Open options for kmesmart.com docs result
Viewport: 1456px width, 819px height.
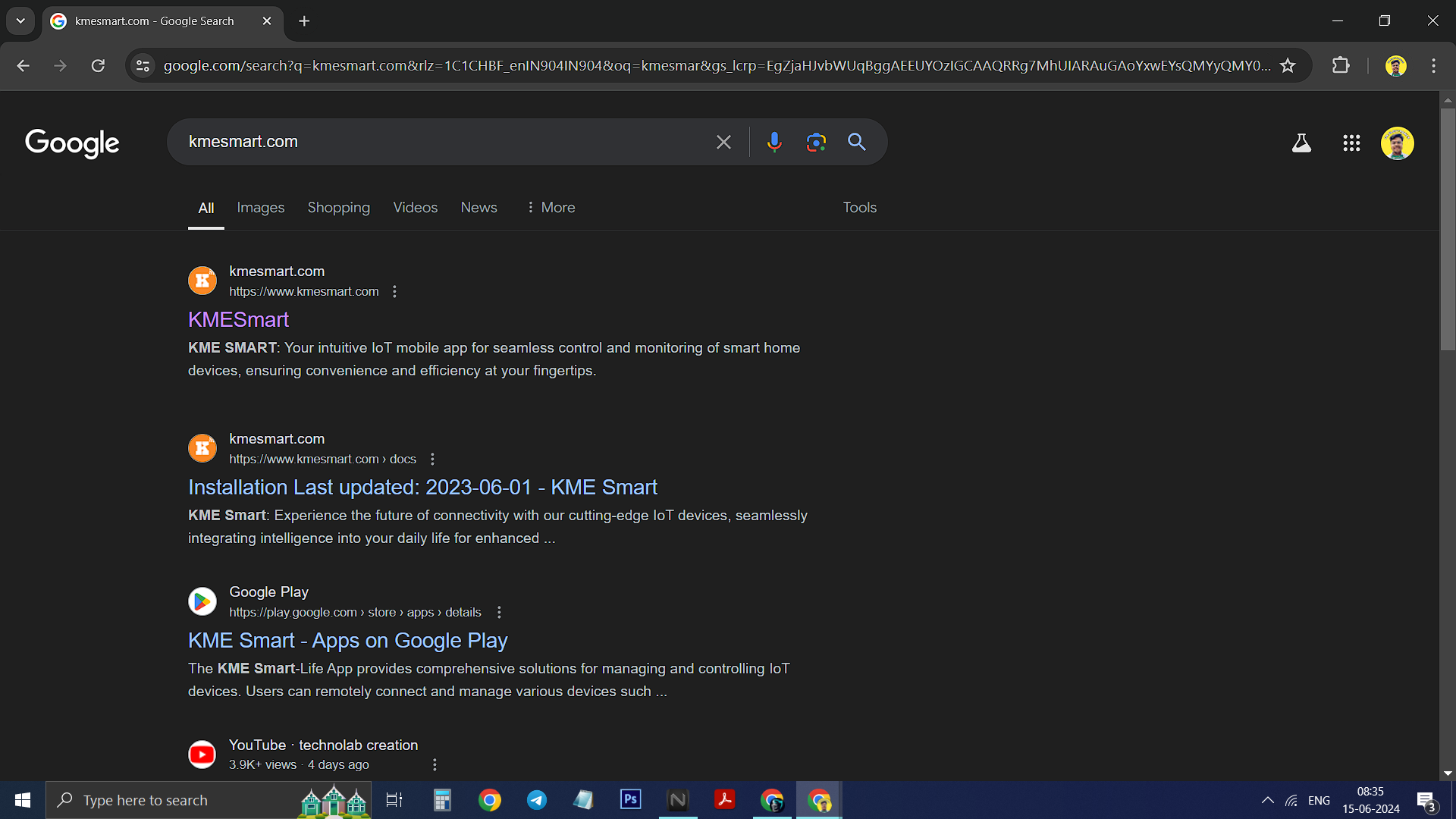click(432, 460)
